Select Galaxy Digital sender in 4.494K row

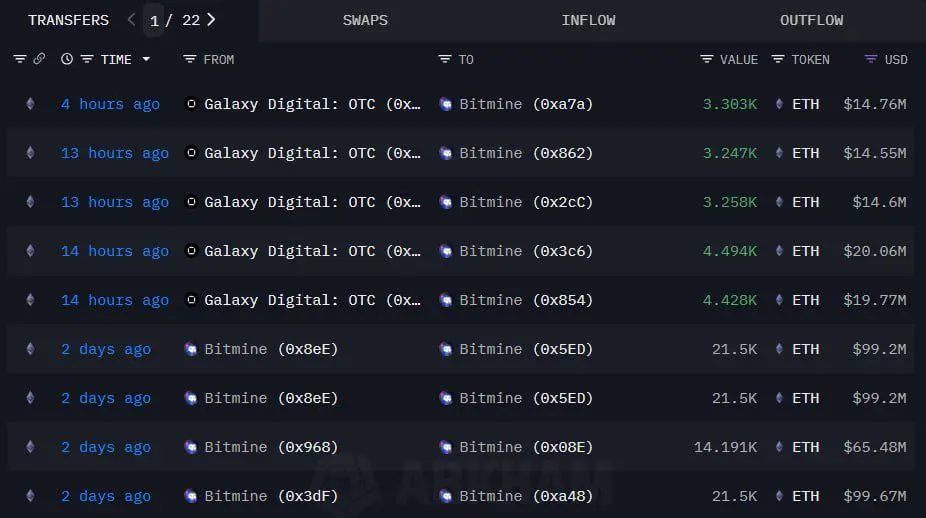click(312, 252)
